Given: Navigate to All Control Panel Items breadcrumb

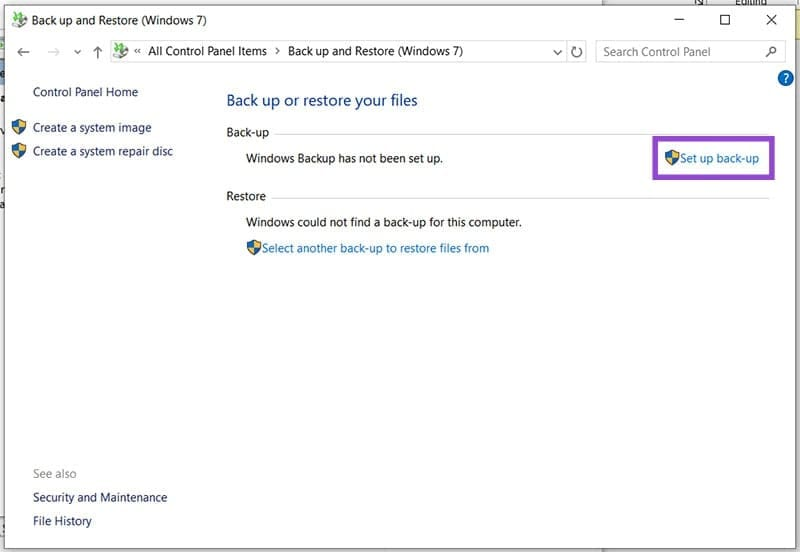Looking at the screenshot, I should pos(207,52).
